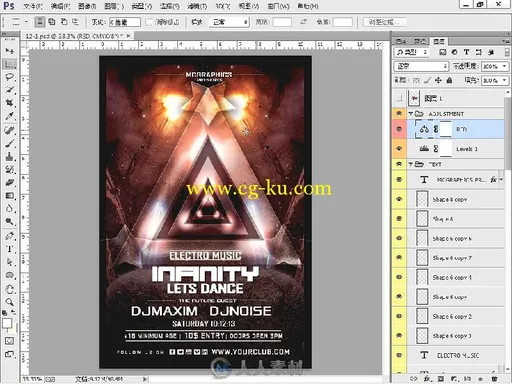
Task: Select the Rectangular Marquee tool
Action: [x=9, y=64]
